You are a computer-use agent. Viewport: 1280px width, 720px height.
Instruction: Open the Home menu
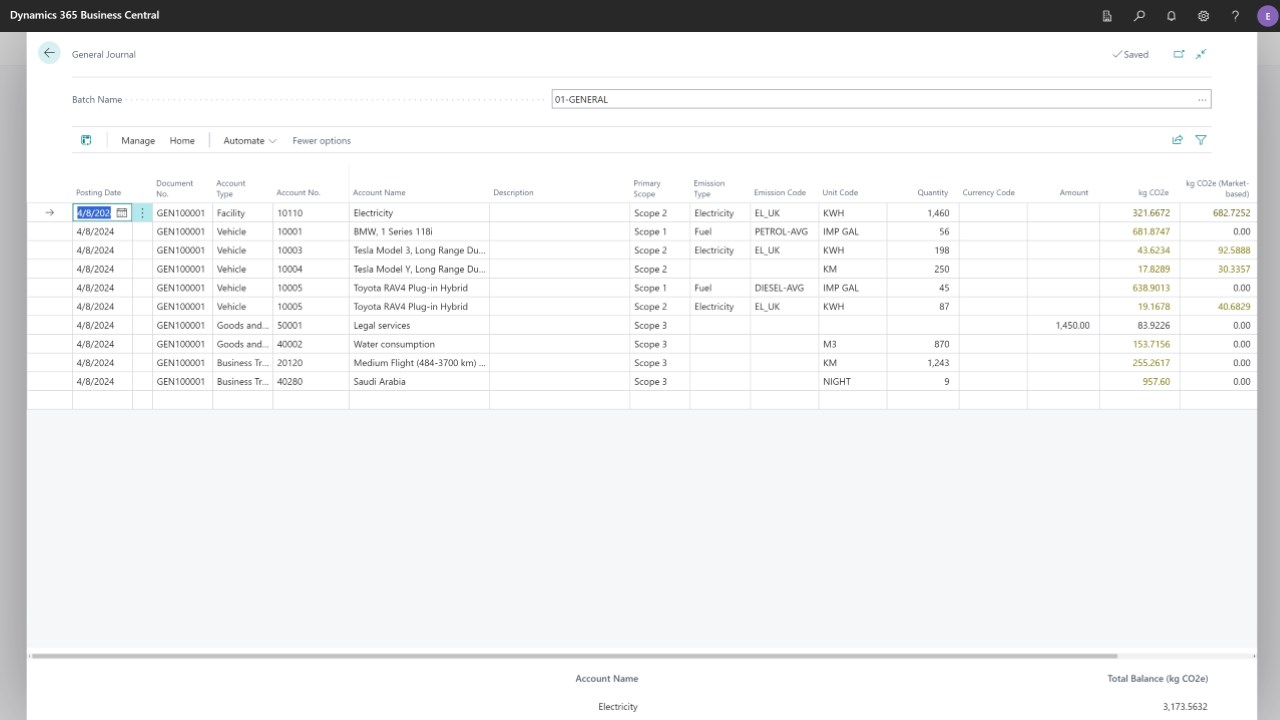(182, 141)
